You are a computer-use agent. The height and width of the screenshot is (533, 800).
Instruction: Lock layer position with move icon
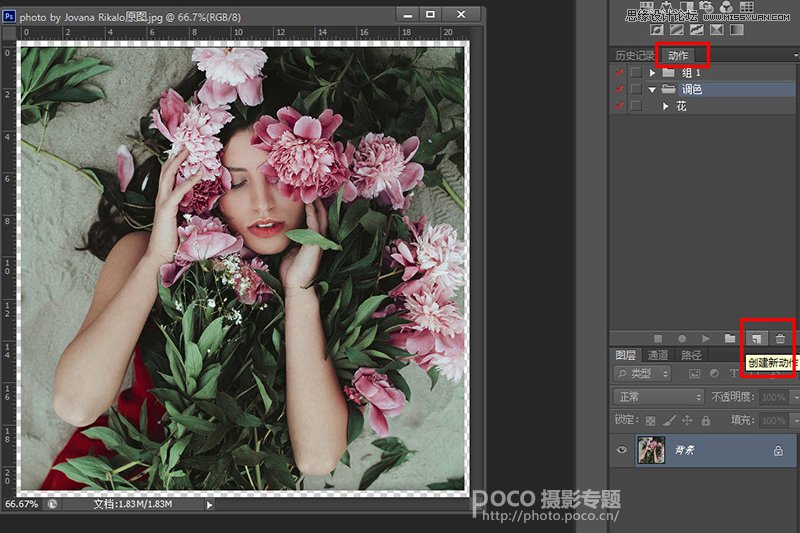687,420
